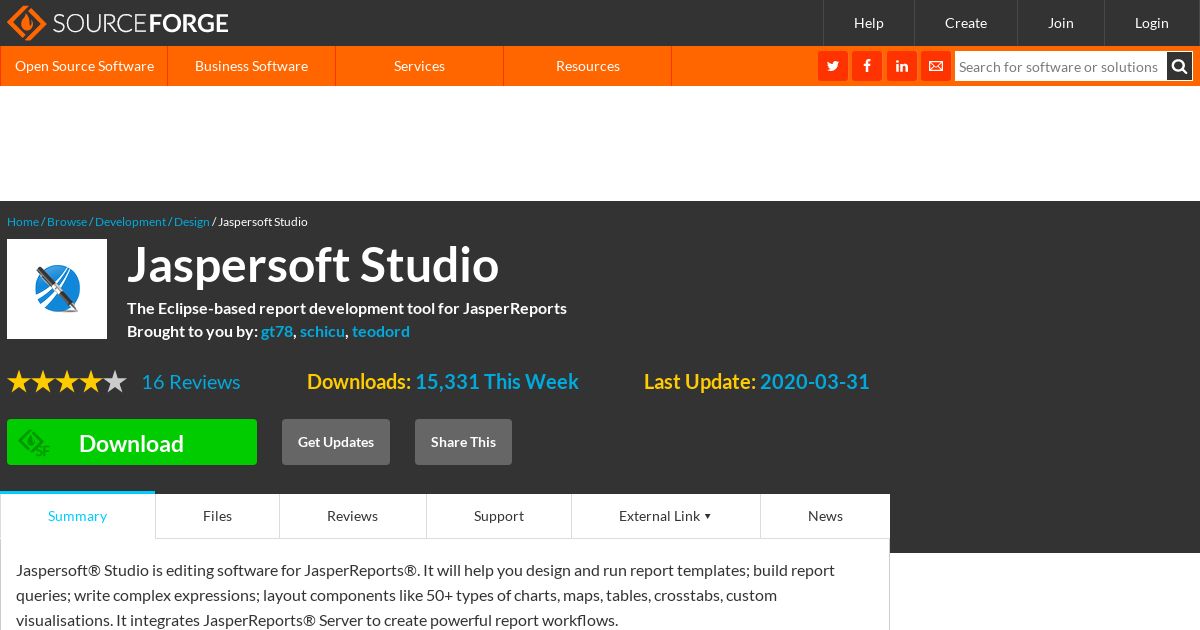Viewport: 1200px width, 630px height.
Task: Click the Jaspersoft Studio title heading
Action: (313, 265)
